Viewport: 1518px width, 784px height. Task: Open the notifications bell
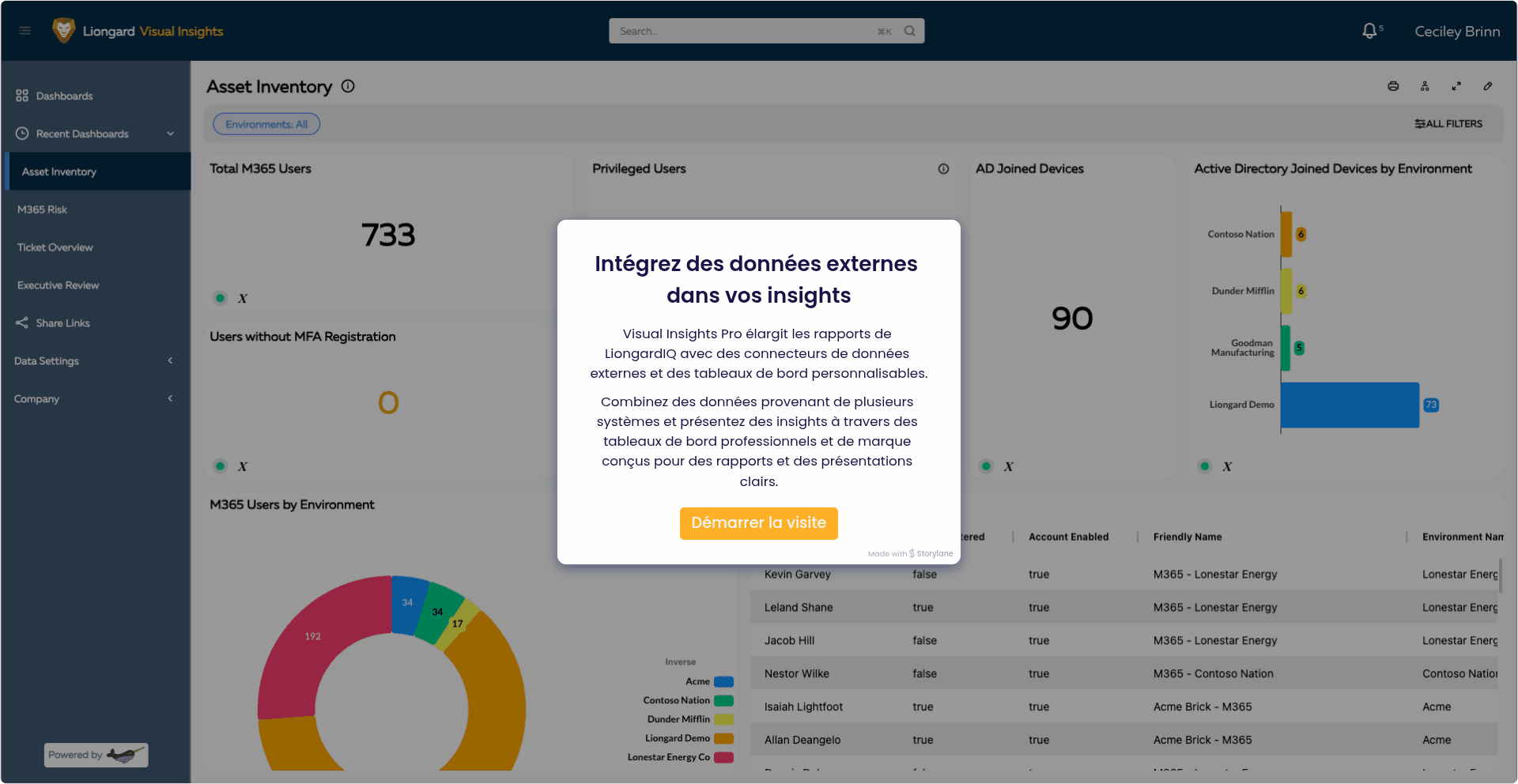point(1369,31)
